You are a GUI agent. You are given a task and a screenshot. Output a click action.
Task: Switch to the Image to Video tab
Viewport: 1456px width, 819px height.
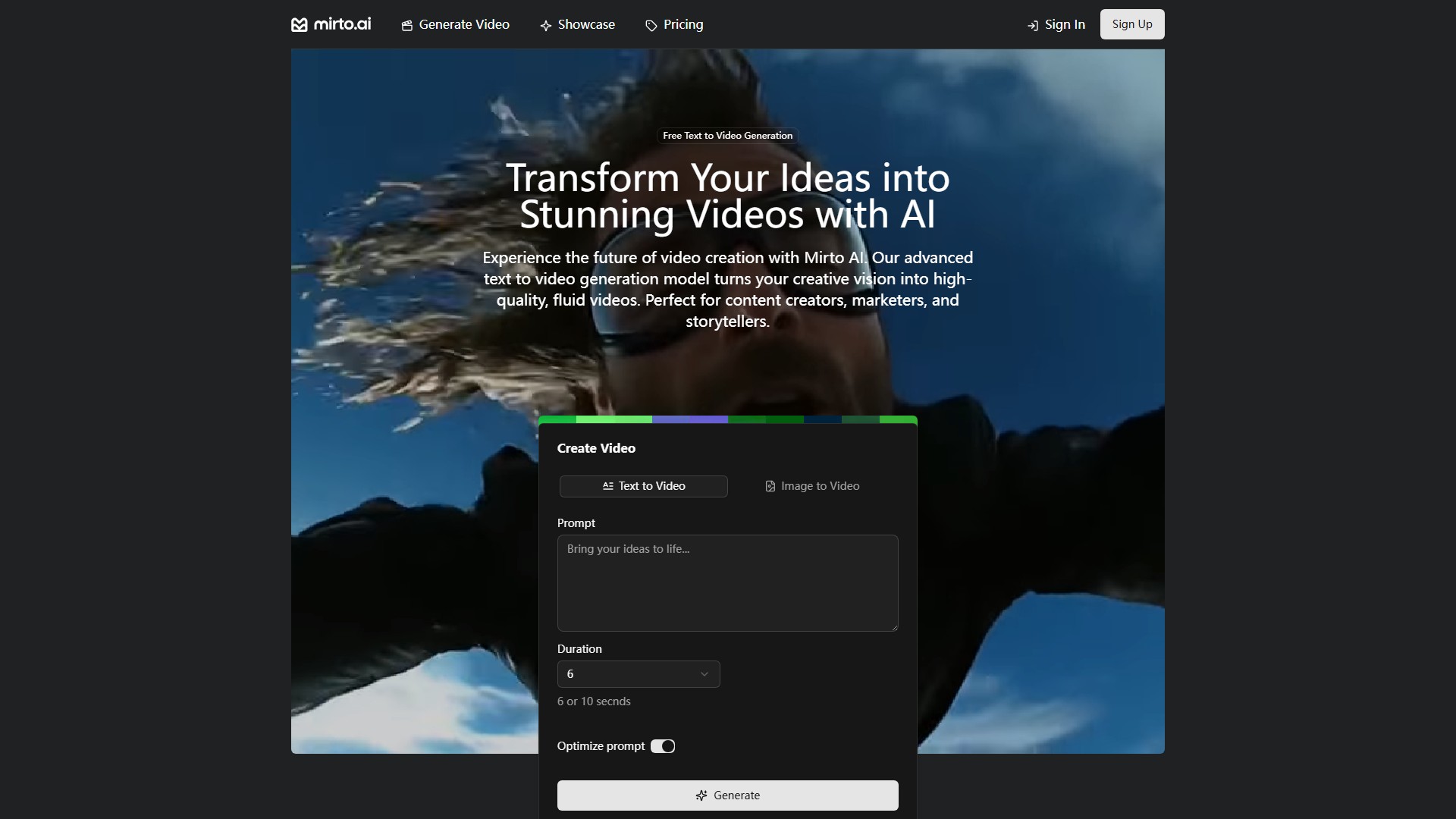coord(812,486)
